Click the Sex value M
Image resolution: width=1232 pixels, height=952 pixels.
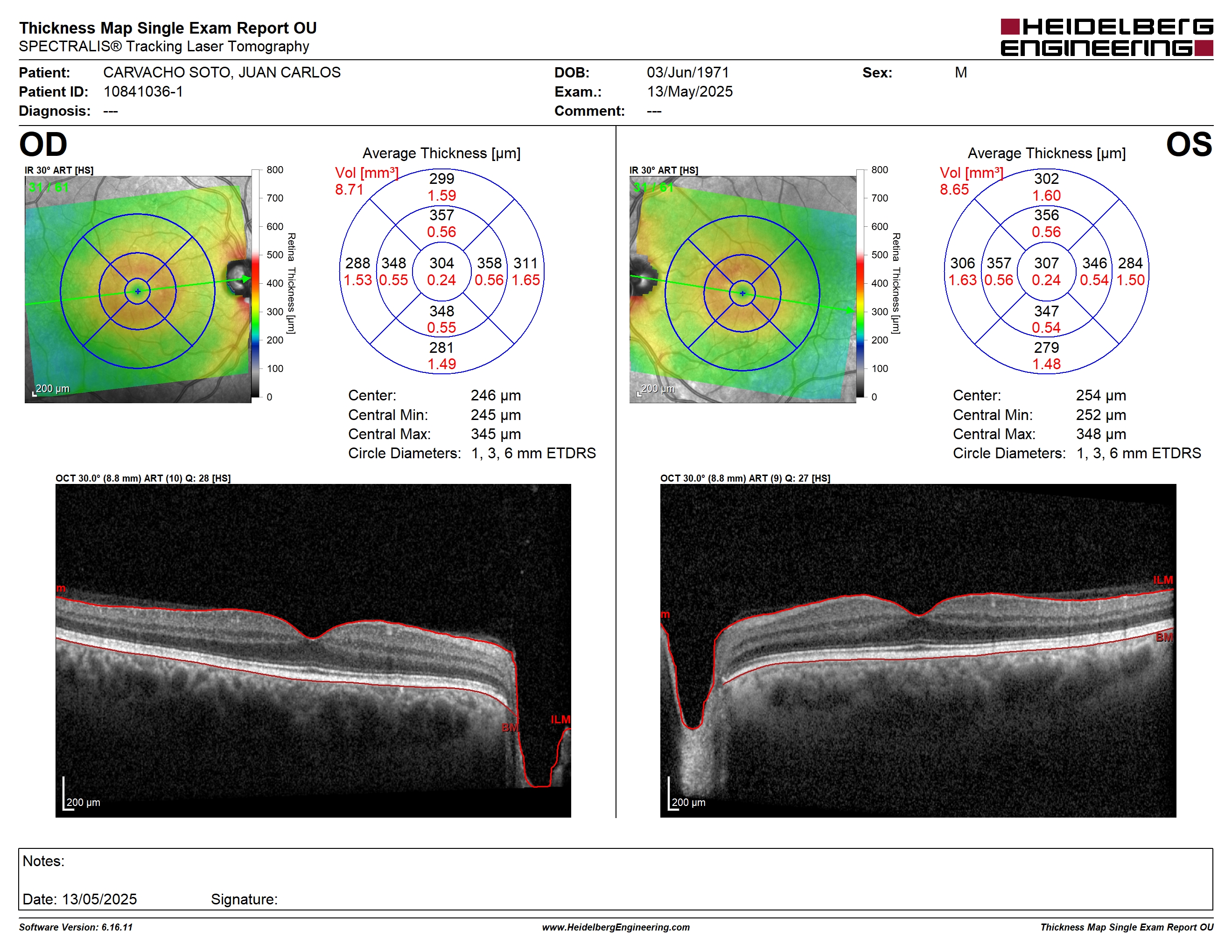coord(961,73)
